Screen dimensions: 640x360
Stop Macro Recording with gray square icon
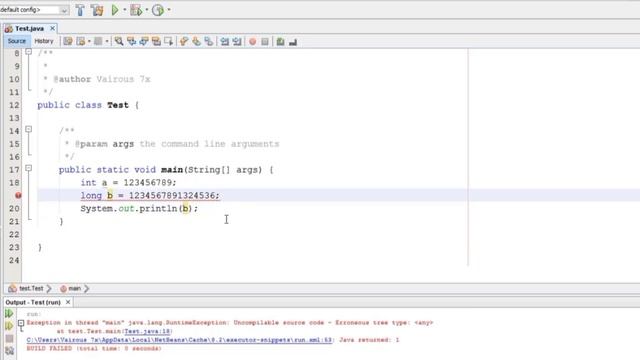click(x=265, y=42)
